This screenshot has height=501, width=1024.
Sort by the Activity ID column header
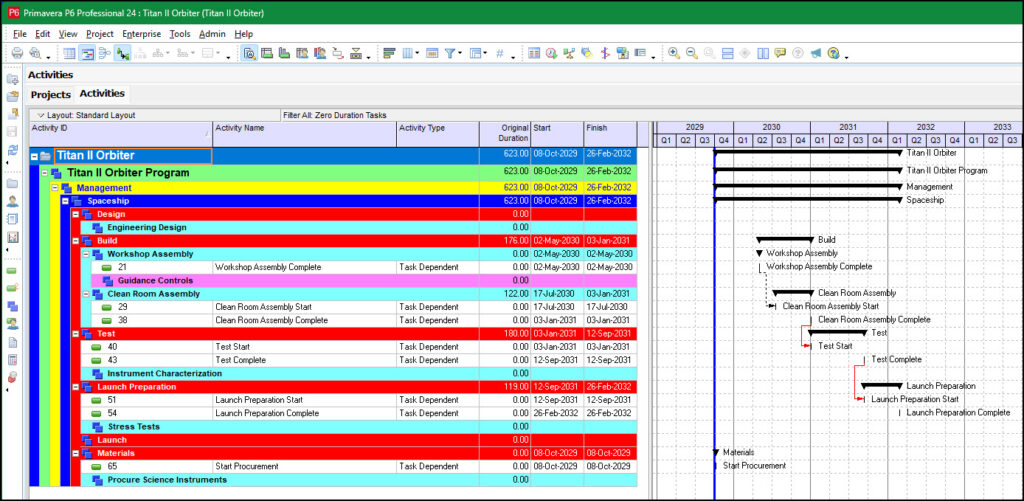121,134
